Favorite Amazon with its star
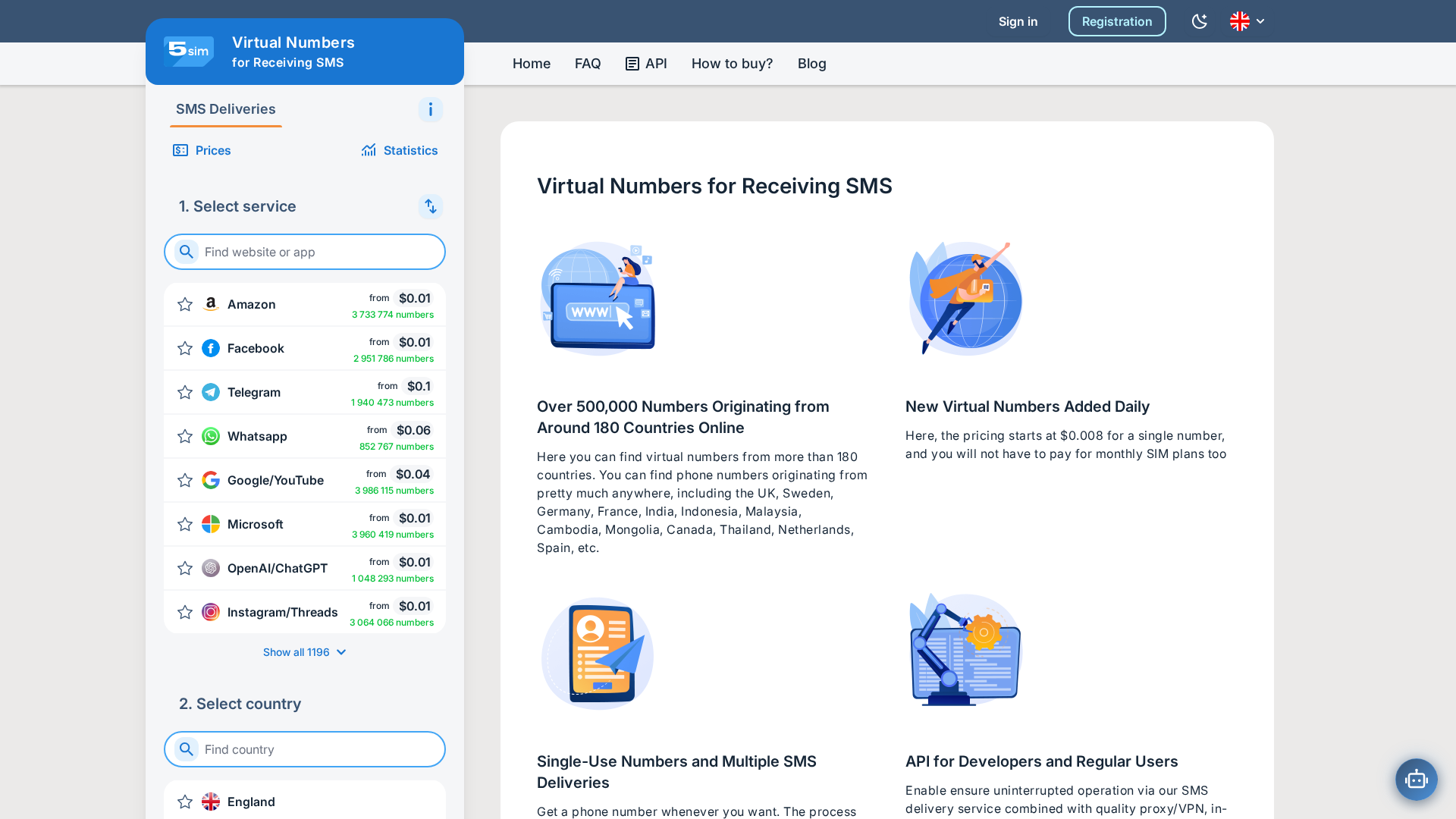 click(185, 304)
